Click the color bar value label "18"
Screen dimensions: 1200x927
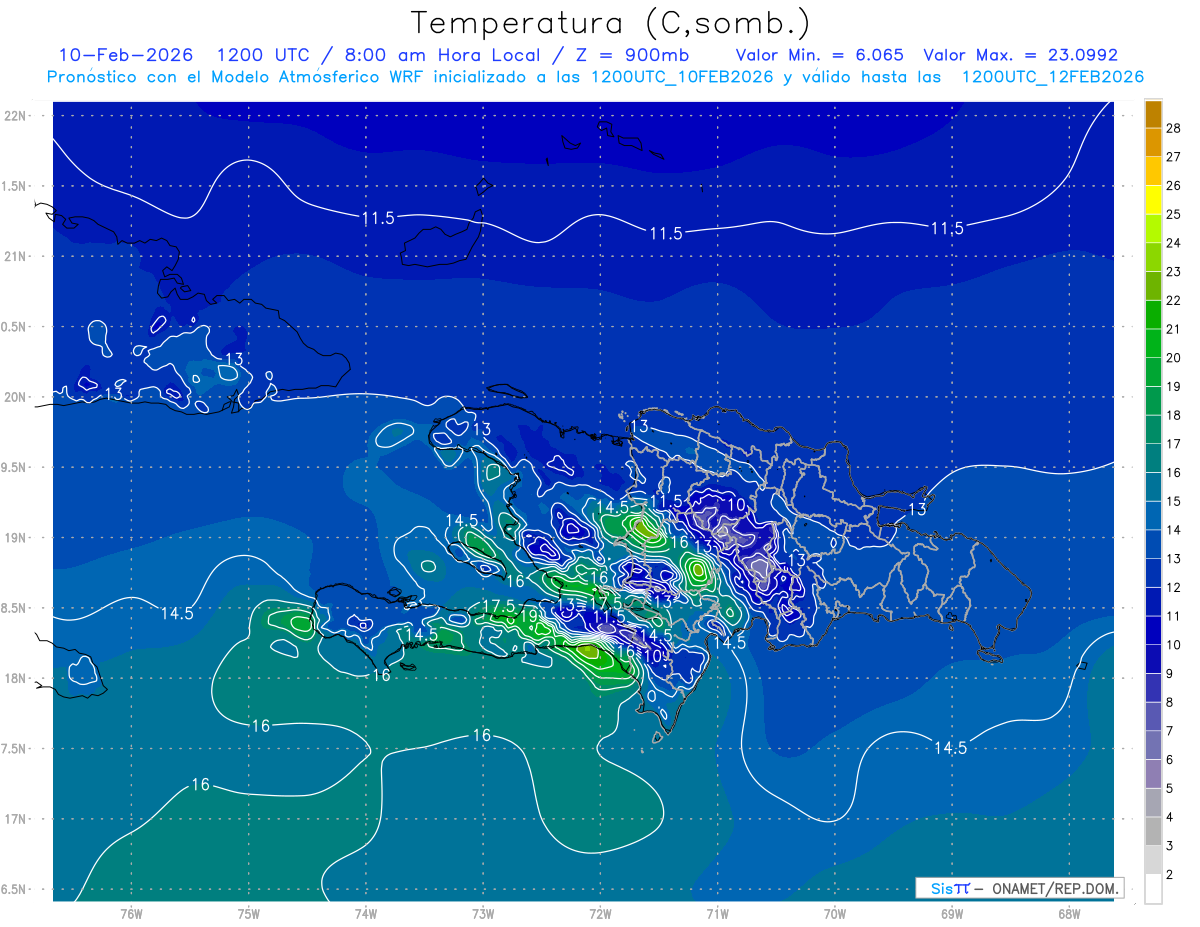[x=1174, y=415]
